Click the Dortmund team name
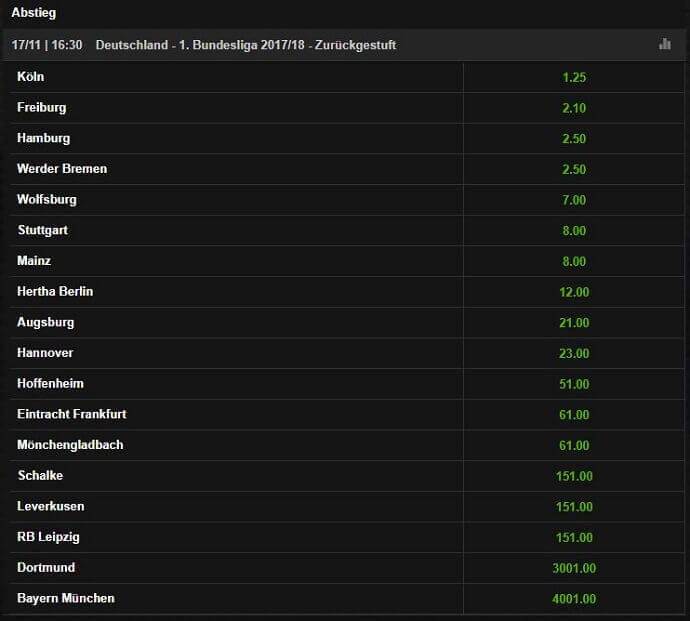 [46, 567]
